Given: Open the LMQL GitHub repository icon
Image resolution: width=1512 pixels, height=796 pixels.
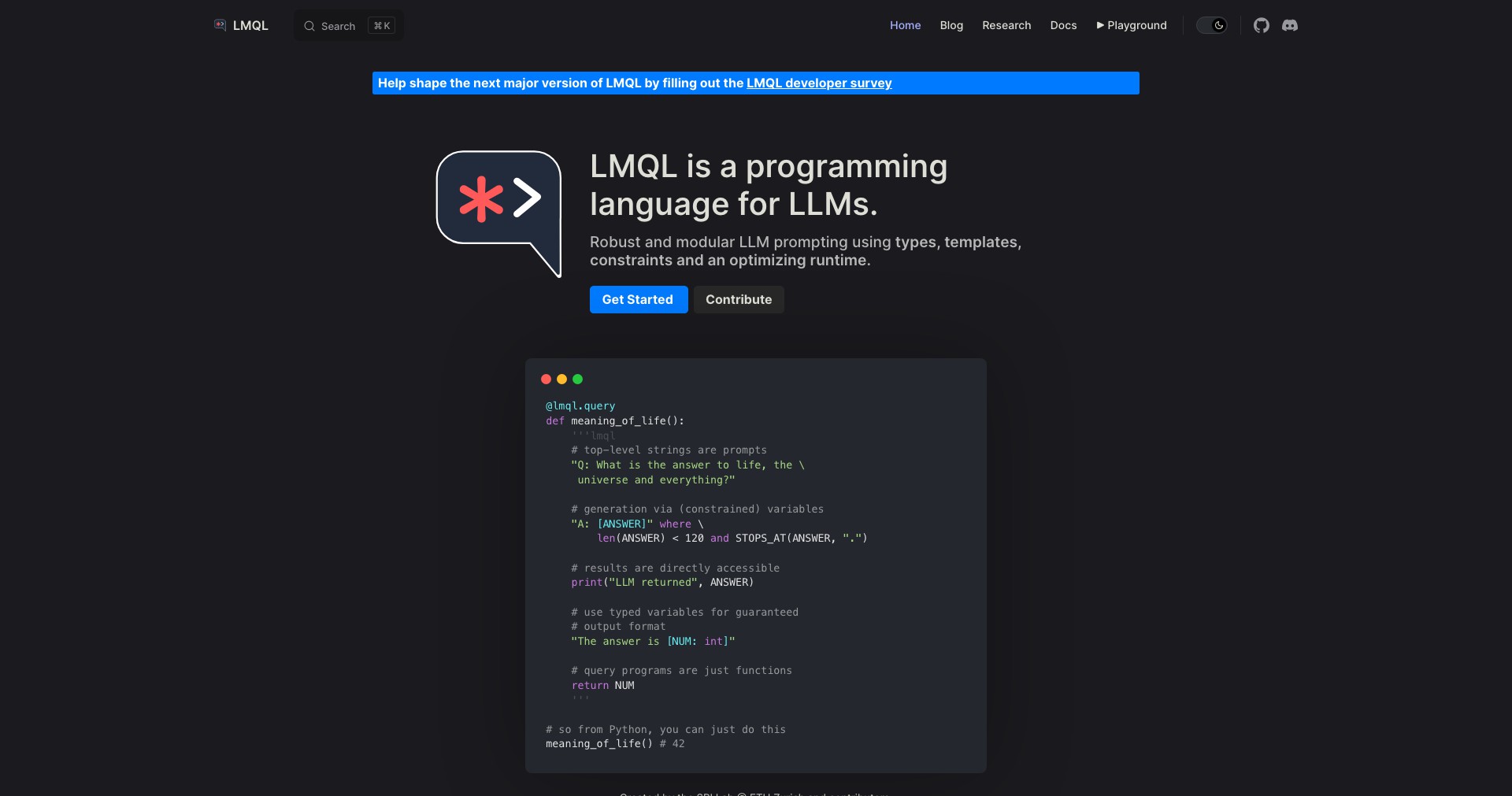Looking at the screenshot, I should coord(1262,25).
